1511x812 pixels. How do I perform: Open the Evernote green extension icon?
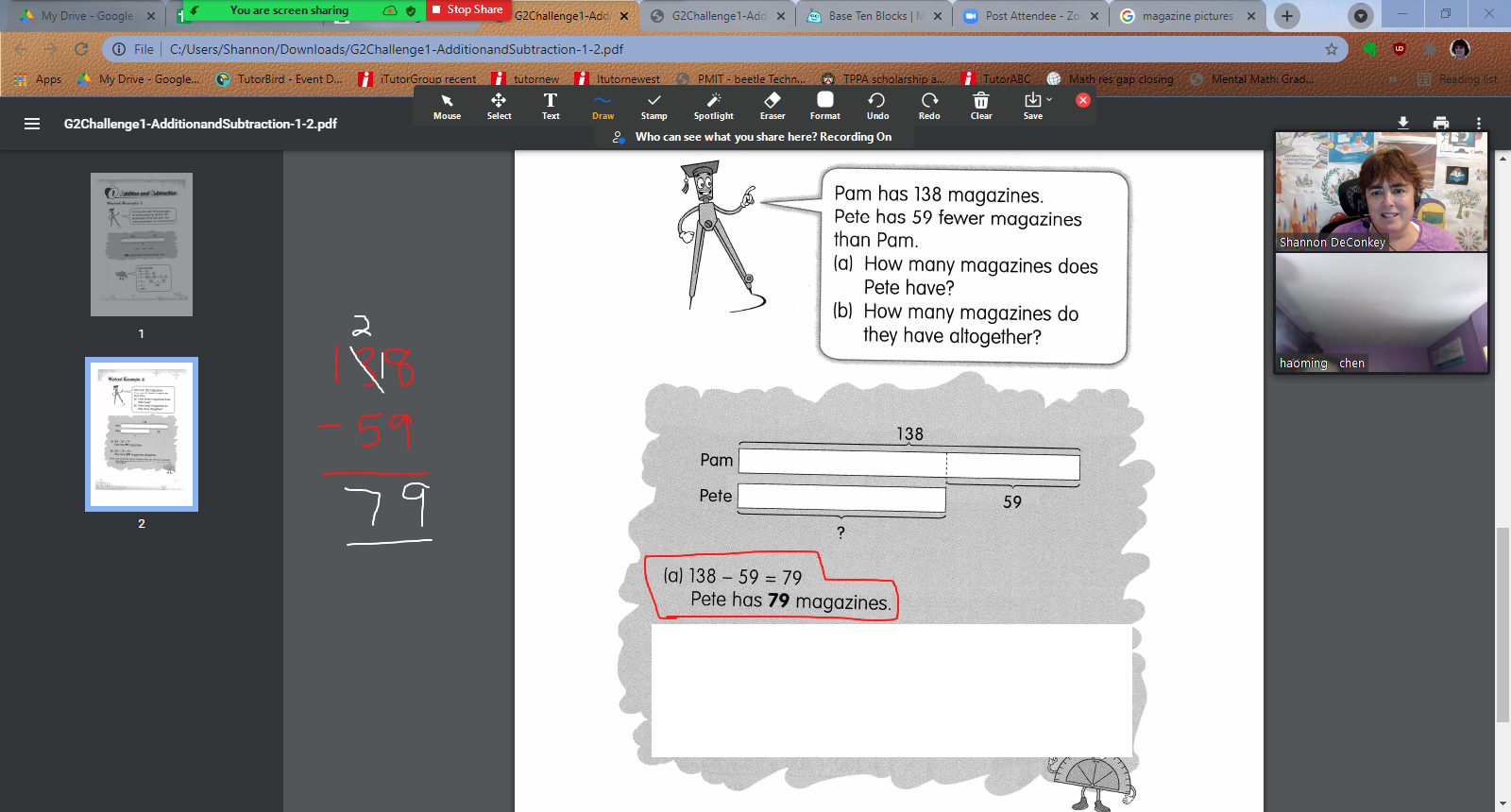[x=1369, y=49]
